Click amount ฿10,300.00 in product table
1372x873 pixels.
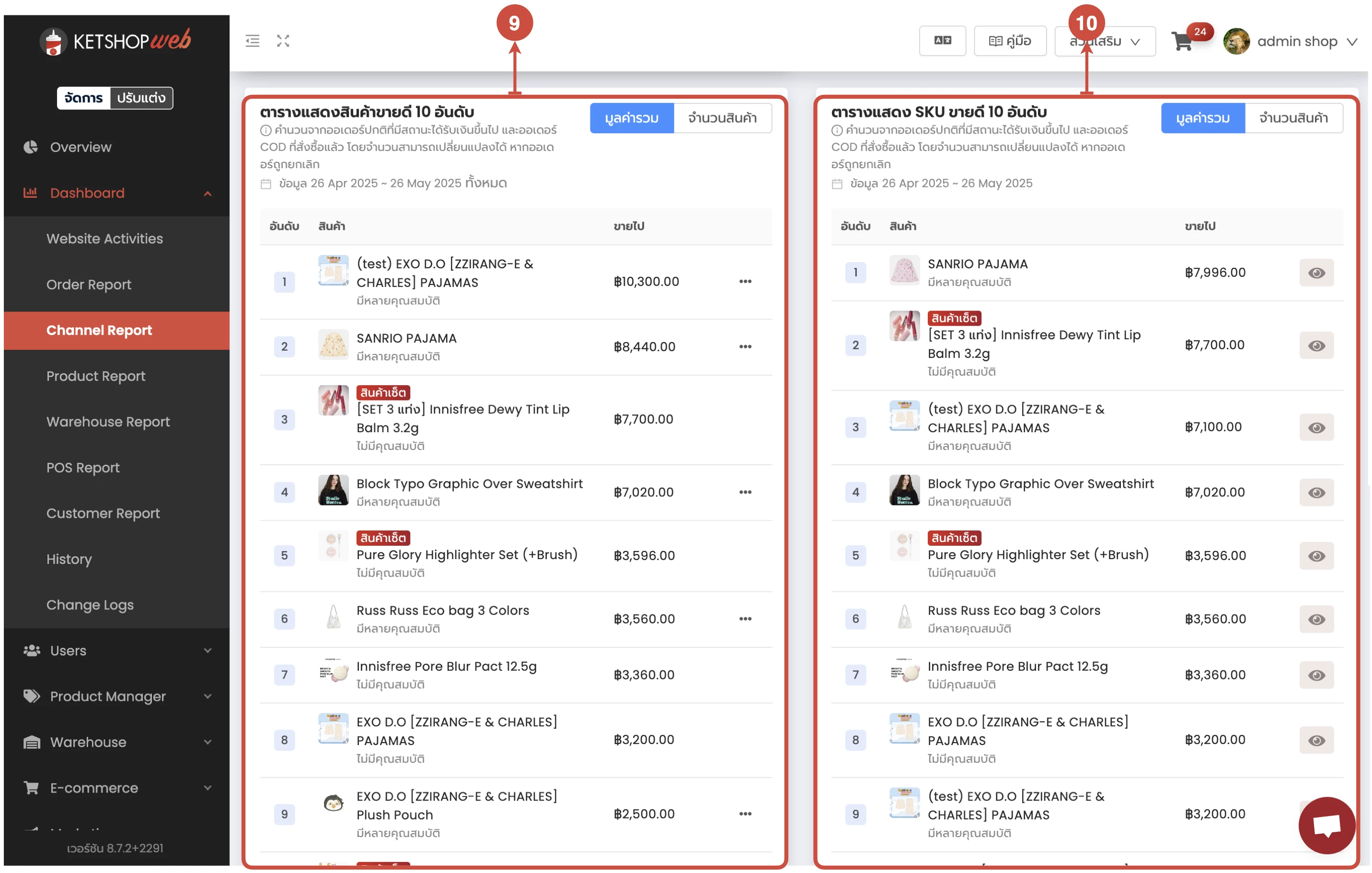pos(646,282)
